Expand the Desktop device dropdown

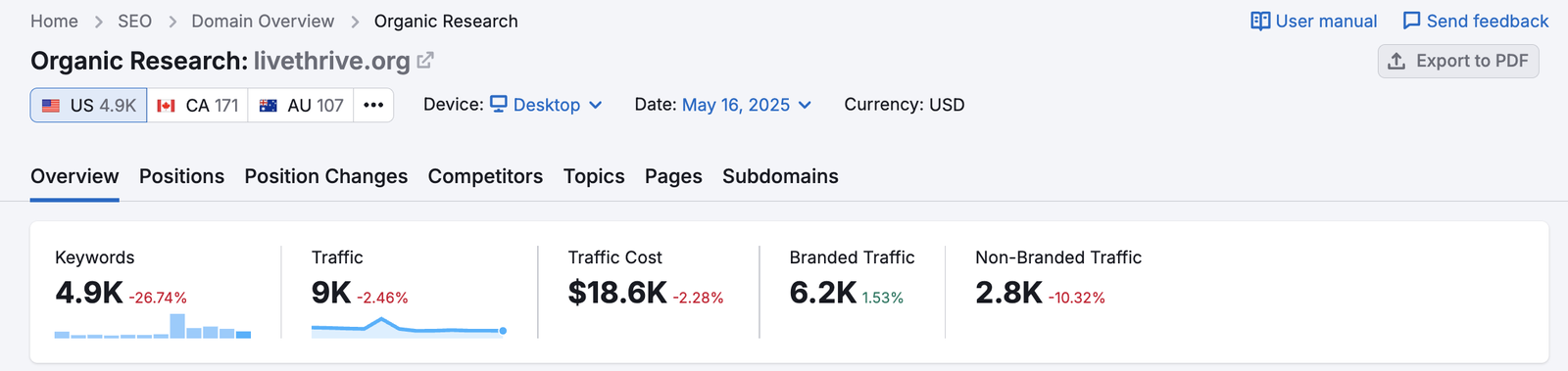(x=547, y=105)
